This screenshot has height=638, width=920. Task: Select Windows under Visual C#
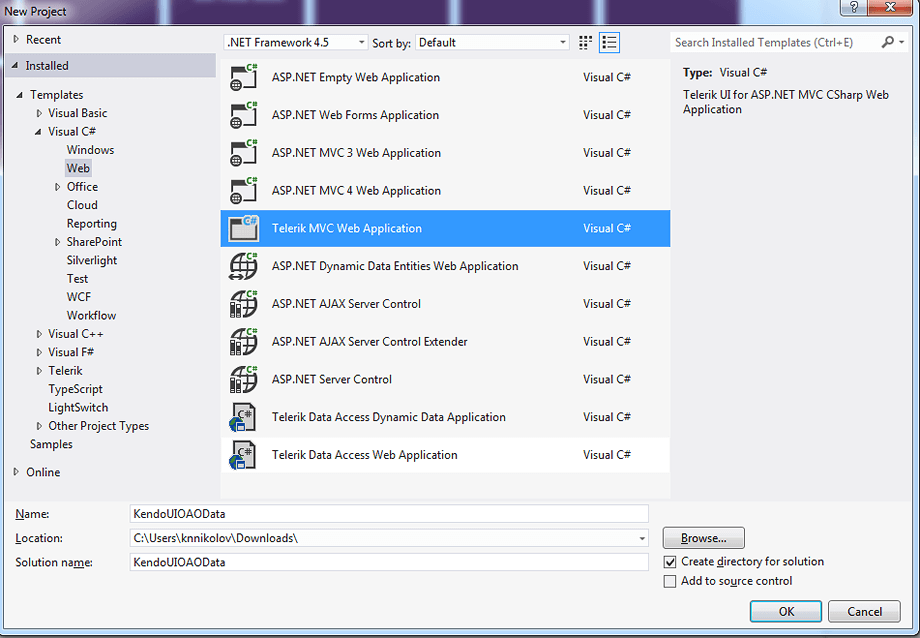90,150
